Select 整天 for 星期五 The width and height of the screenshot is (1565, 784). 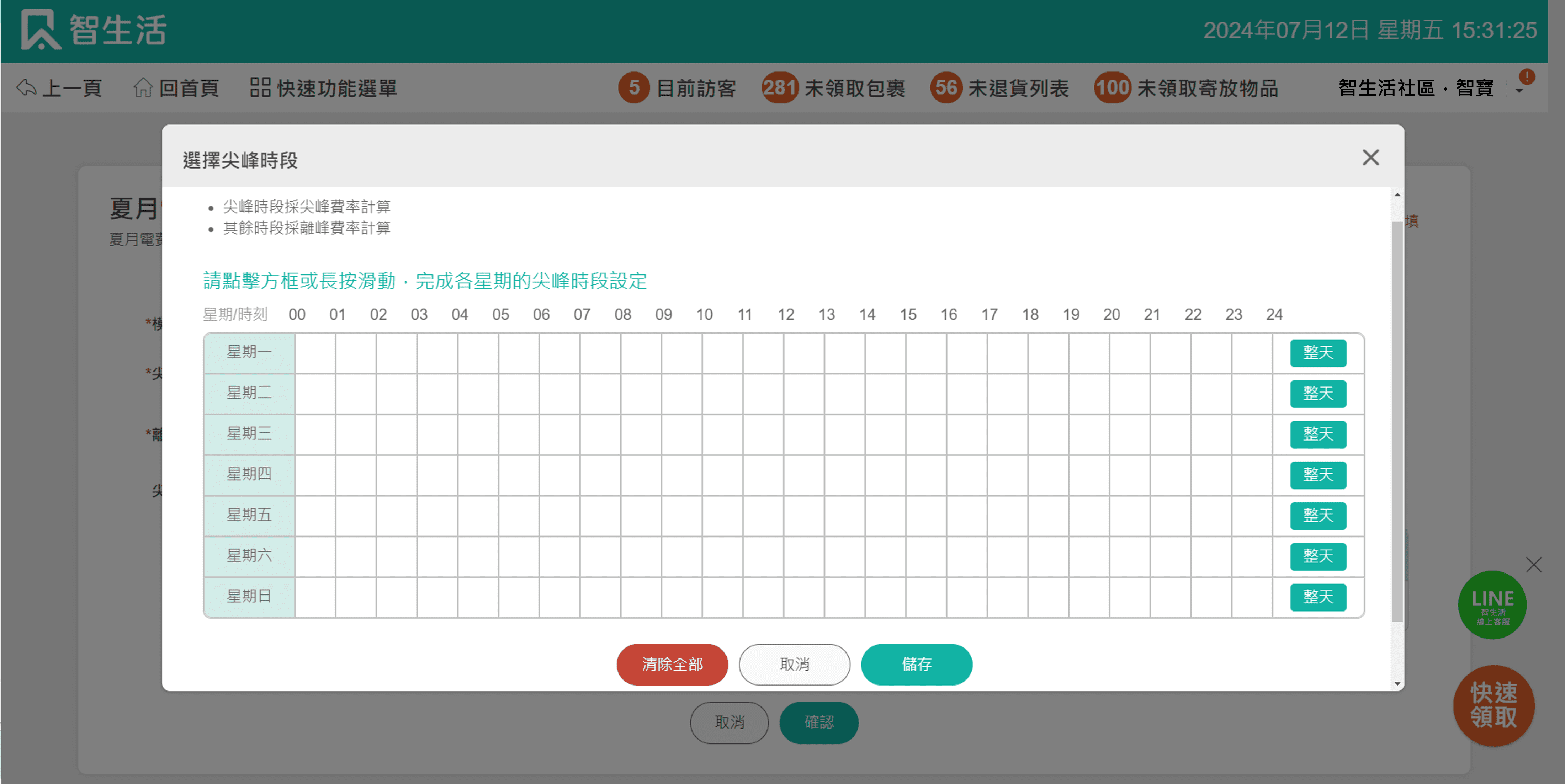point(1318,516)
